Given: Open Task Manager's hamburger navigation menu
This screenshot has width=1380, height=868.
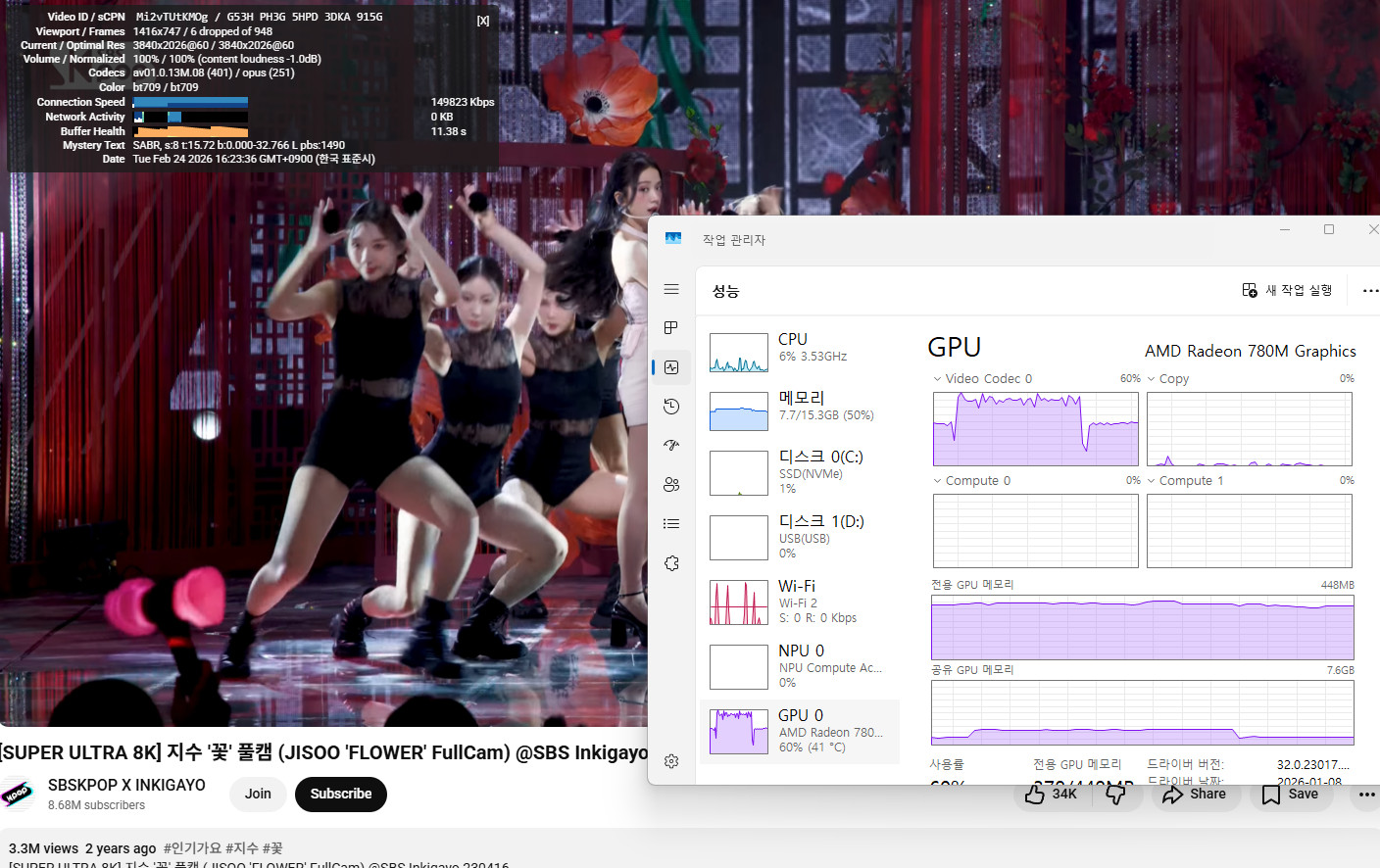Looking at the screenshot, I should pyautogui.click(x=671, y=289).
